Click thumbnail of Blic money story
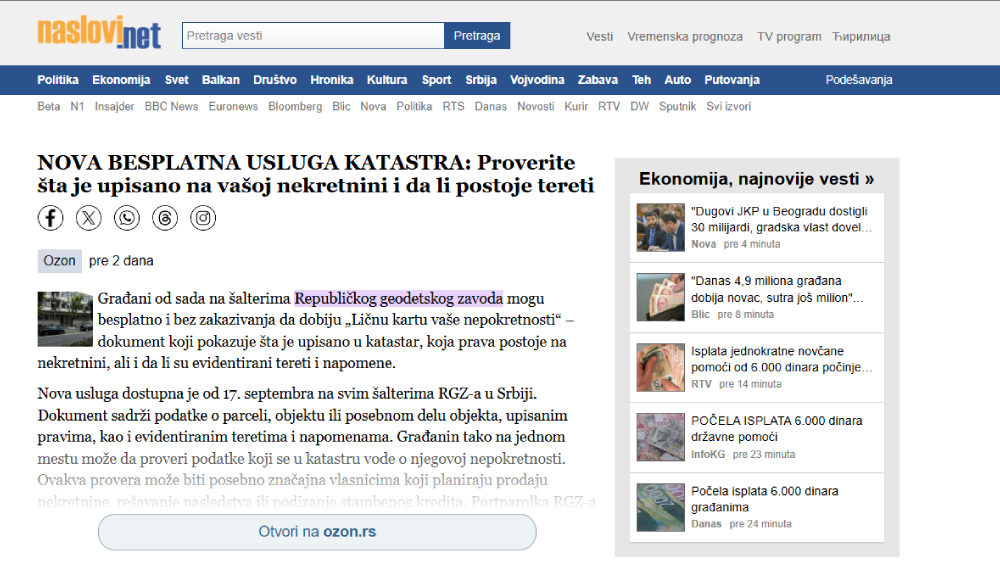The image size is (1000, 563). tap(661, 297)
